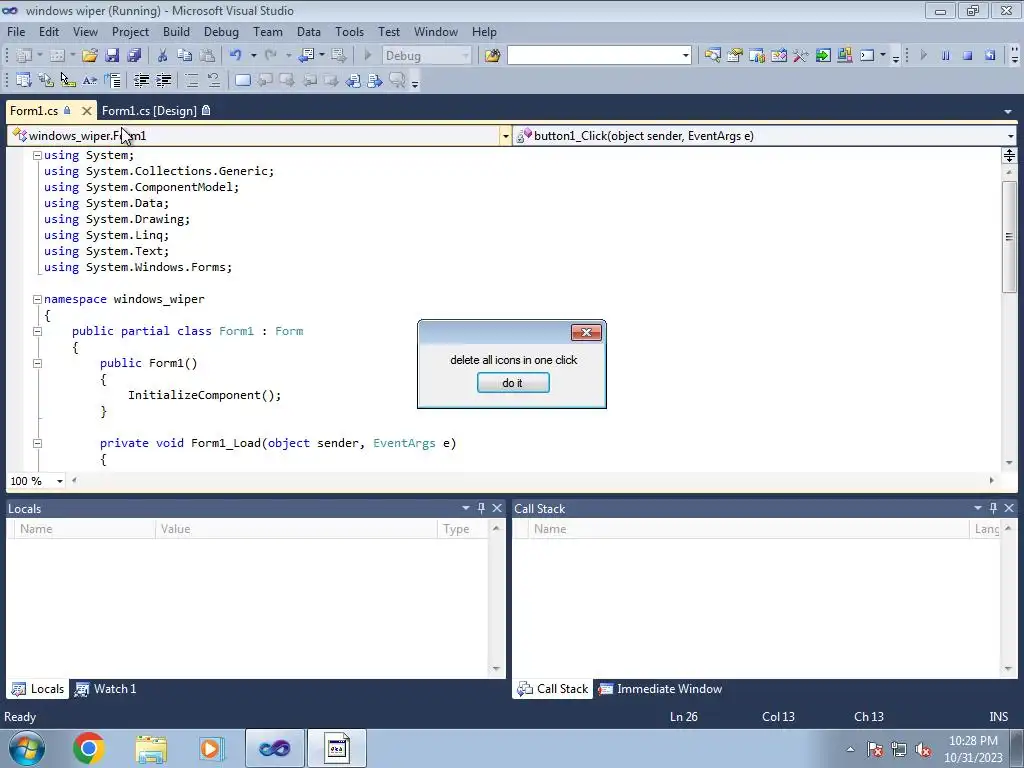Comment out the selected lines icon

(x=191, y=80)
